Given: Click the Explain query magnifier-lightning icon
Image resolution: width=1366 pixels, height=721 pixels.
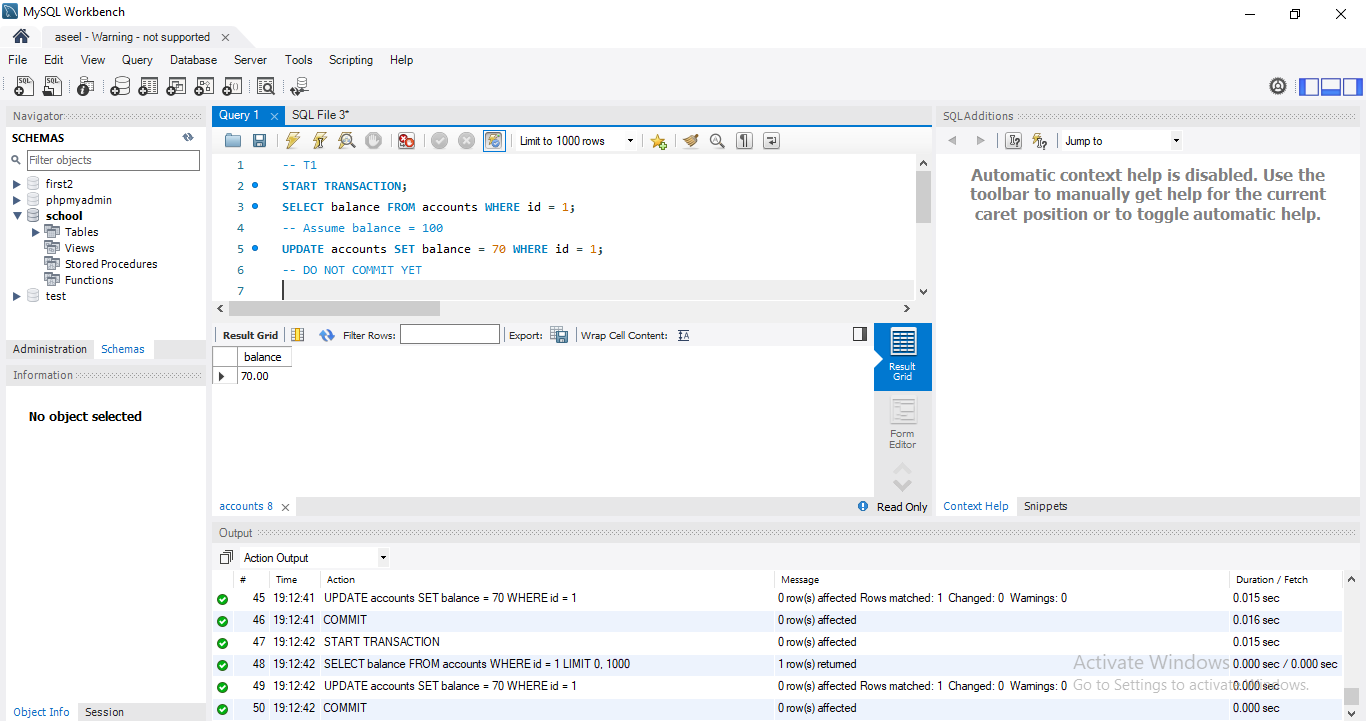Looking at the screenshot, I should tap(346, 141).
